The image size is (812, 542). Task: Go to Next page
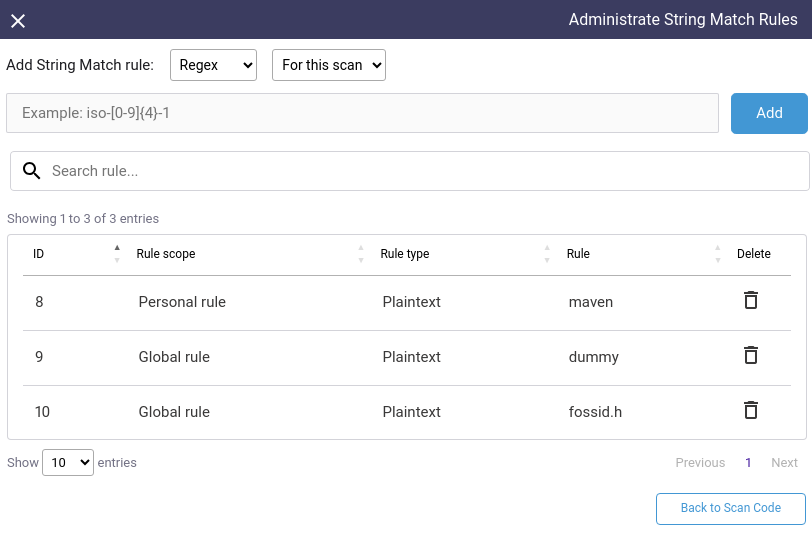(784, 463)
